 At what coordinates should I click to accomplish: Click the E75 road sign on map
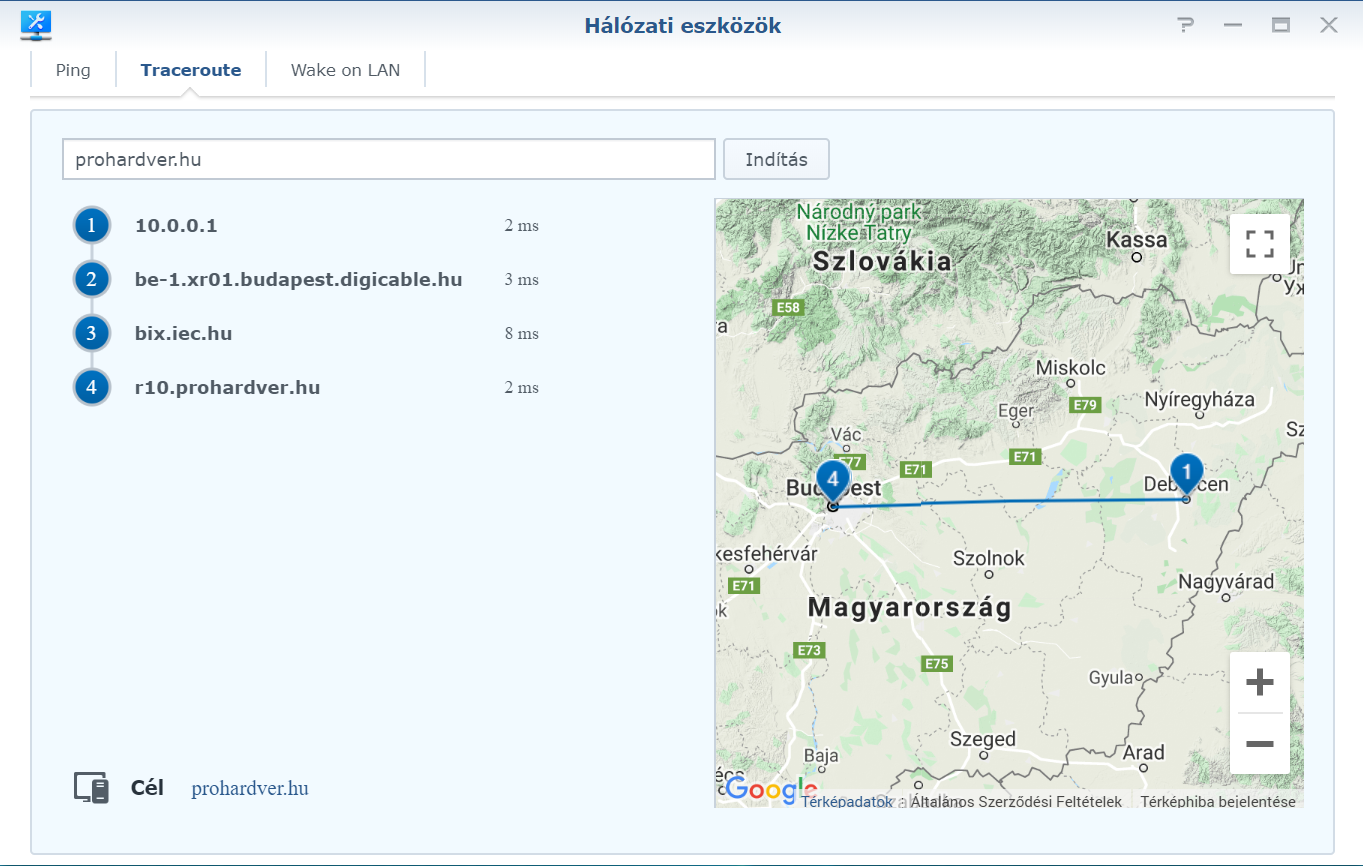pyautogui.click(x=936, y=663)
